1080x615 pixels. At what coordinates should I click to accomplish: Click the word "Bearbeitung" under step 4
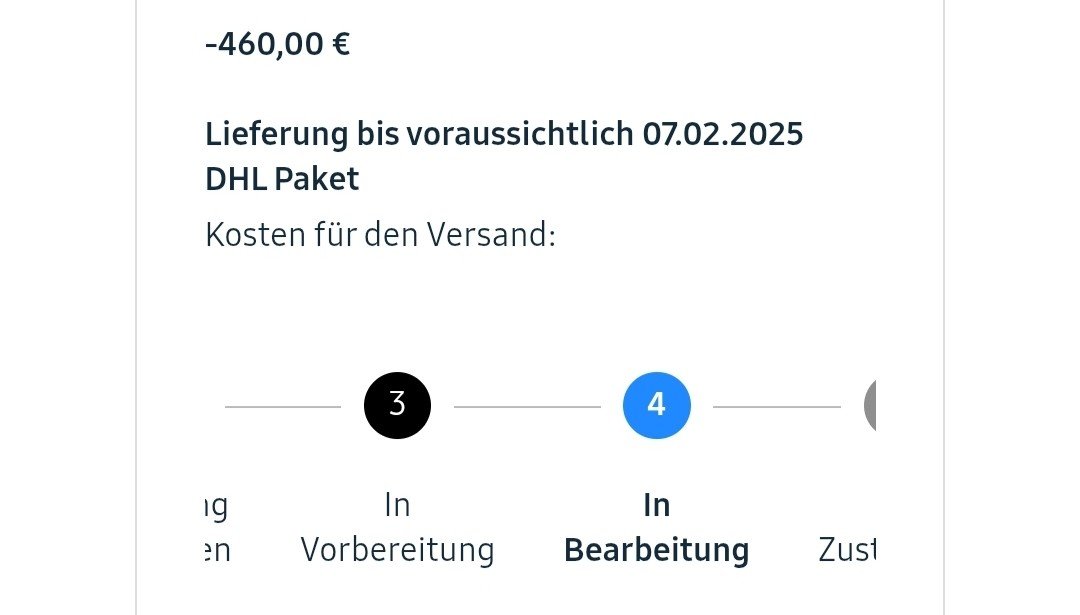[x=656, y=550]
